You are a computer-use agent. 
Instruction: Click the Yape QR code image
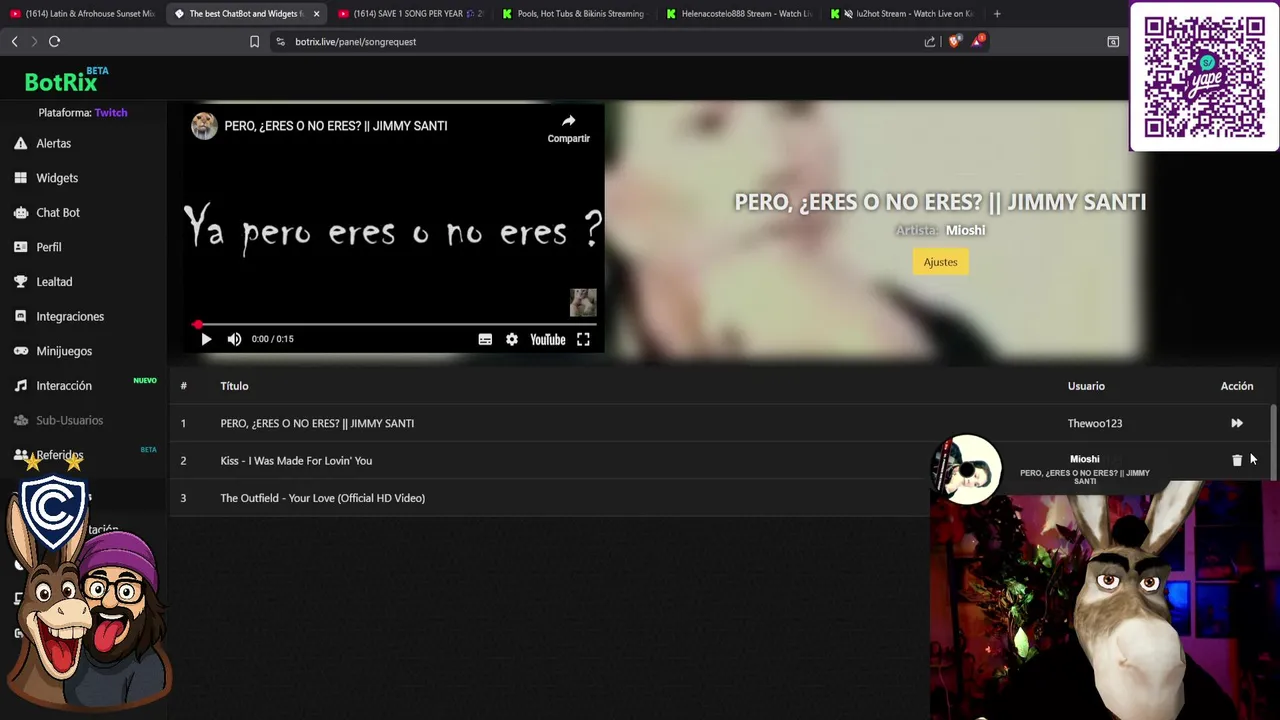click(x=1204, y=77)
